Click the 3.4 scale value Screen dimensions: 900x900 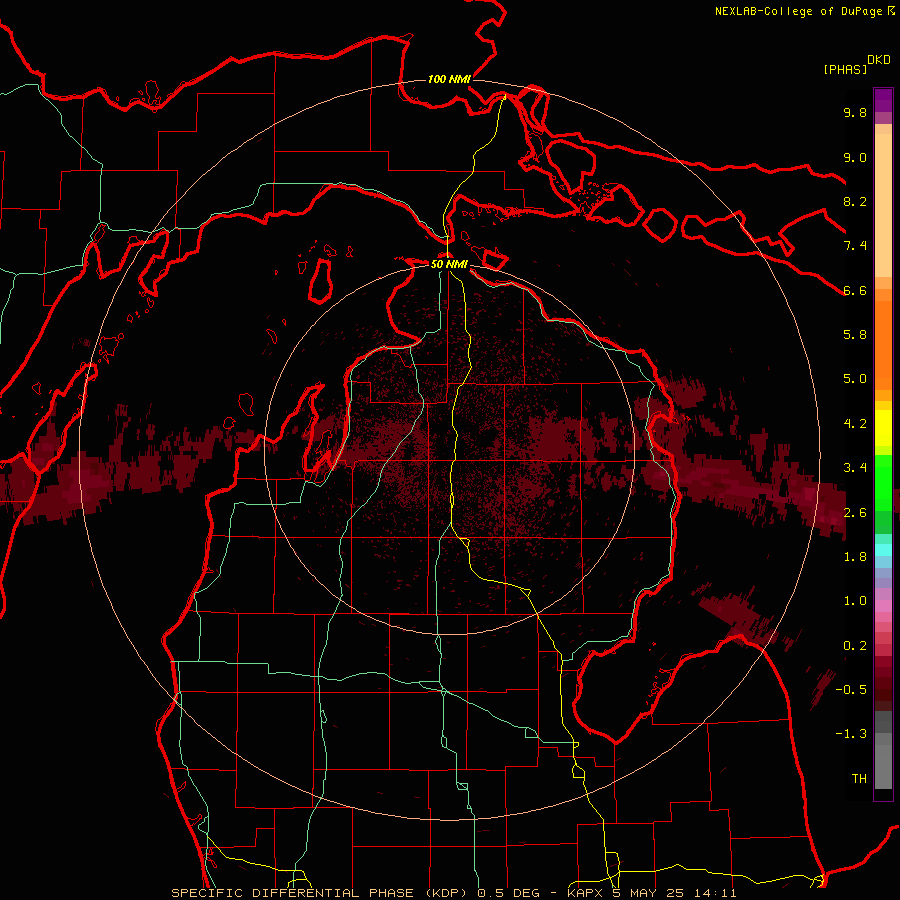point(855,467)
